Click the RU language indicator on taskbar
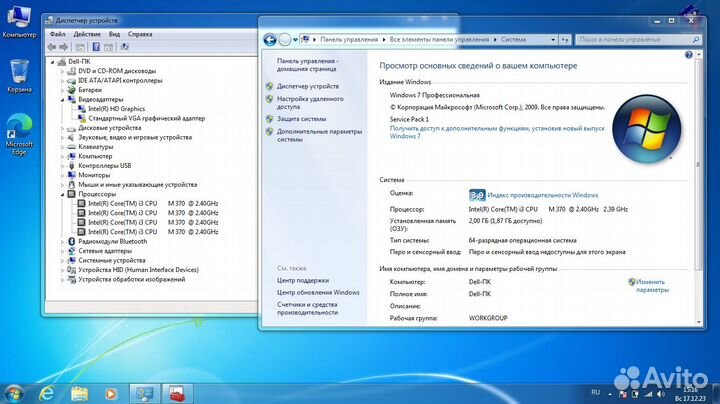The image size is (720, 404). click(596, 393)
